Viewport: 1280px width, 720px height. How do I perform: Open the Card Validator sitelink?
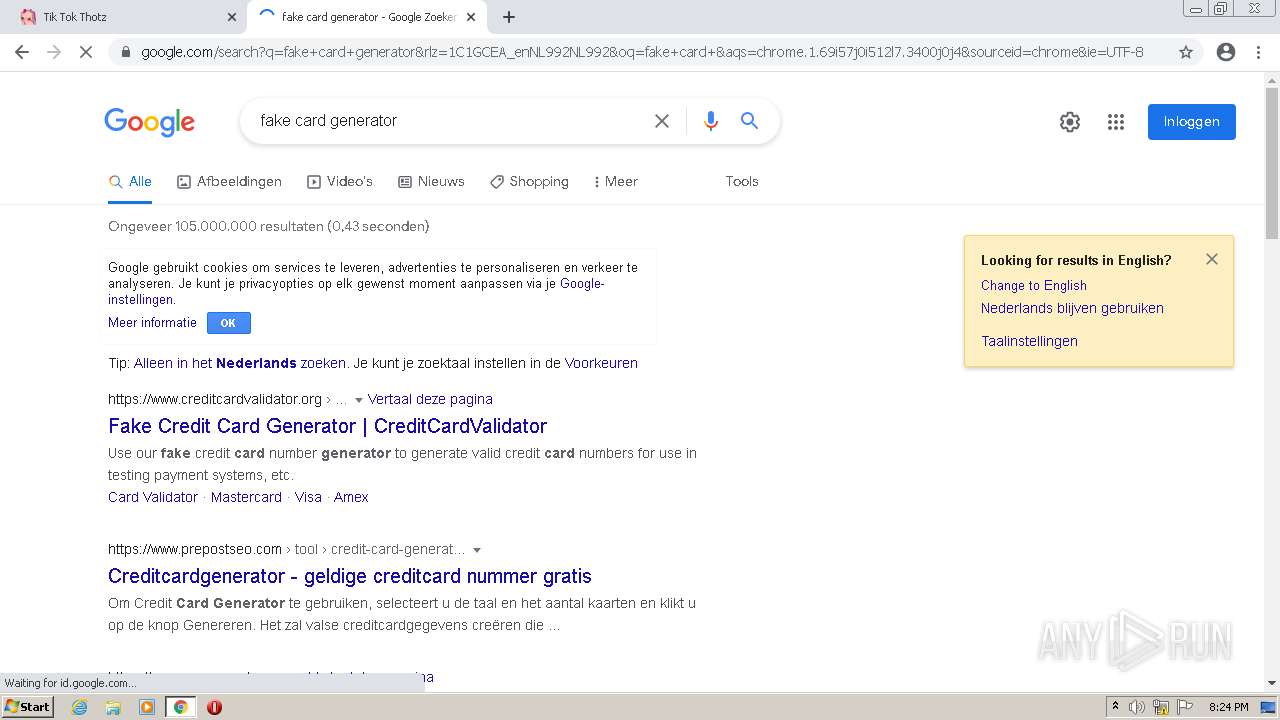(153, 497)
